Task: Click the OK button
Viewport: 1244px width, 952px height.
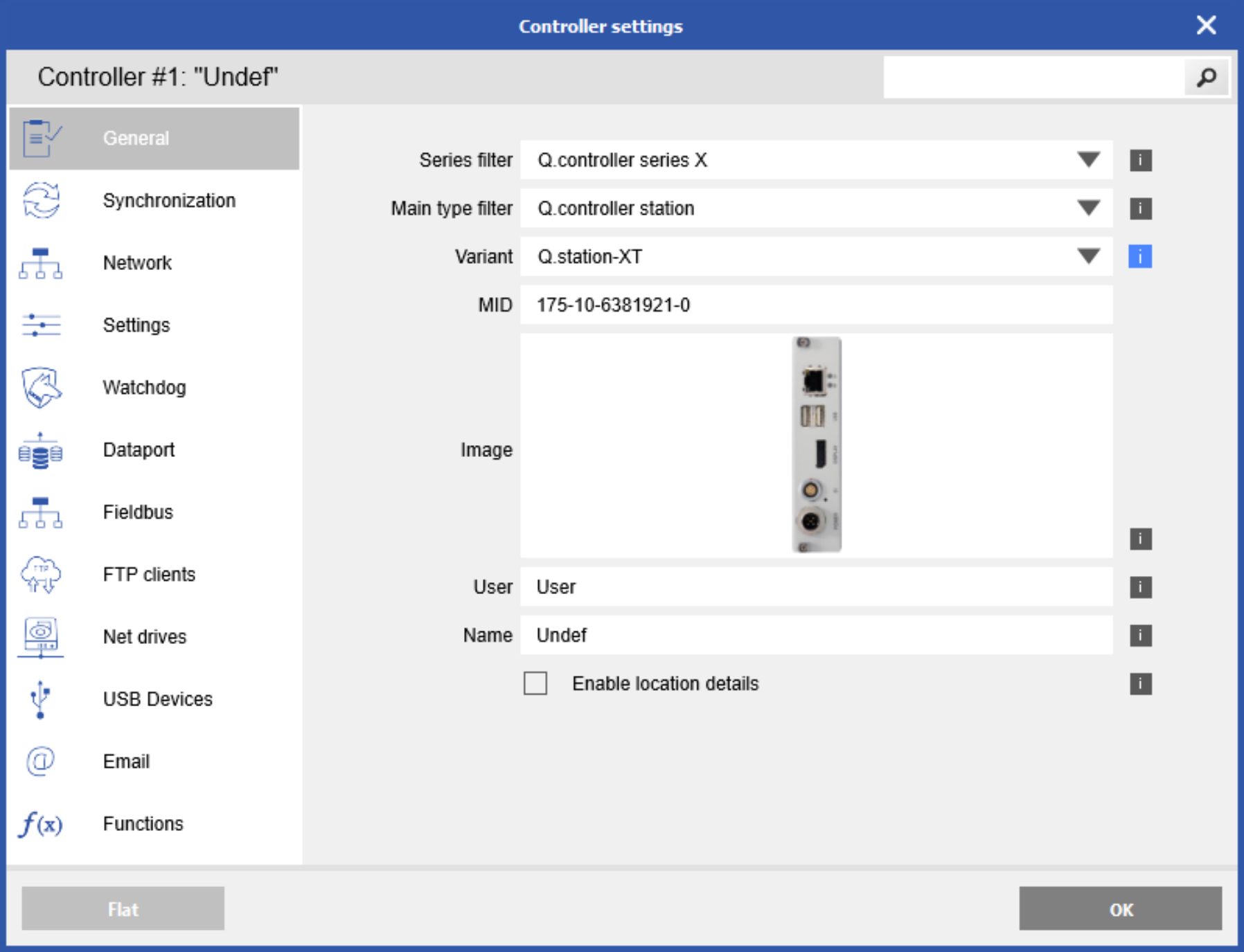Action: click(x=1121, y=909)
